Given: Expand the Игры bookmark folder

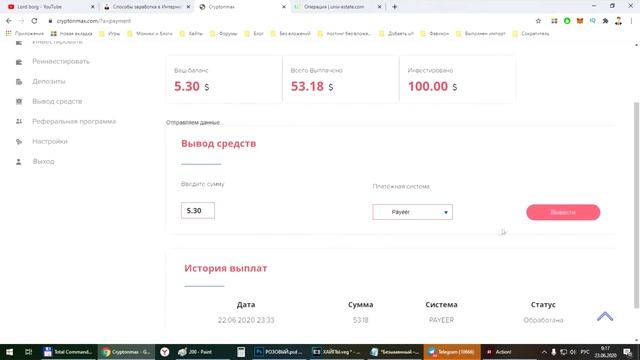Looking at the screenshot, I should click(x=109, y=33).
